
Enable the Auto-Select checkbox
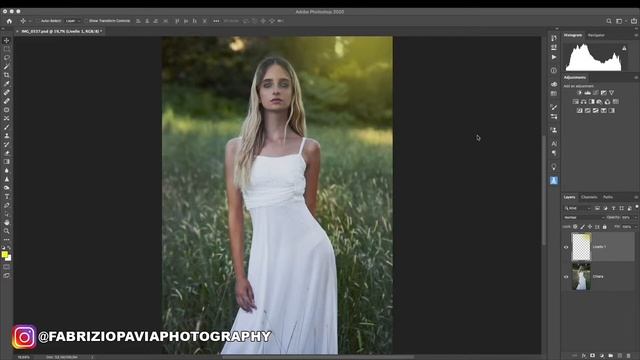click(x=38, y=21)
